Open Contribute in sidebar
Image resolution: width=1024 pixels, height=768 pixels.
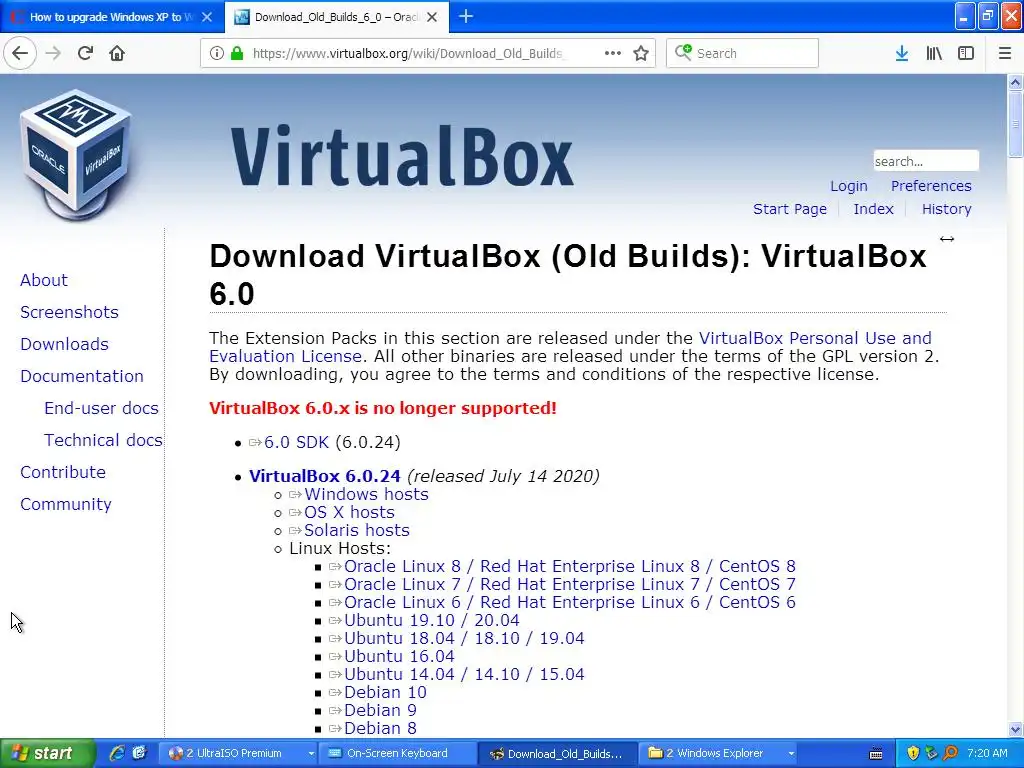[x=63, y=472]
